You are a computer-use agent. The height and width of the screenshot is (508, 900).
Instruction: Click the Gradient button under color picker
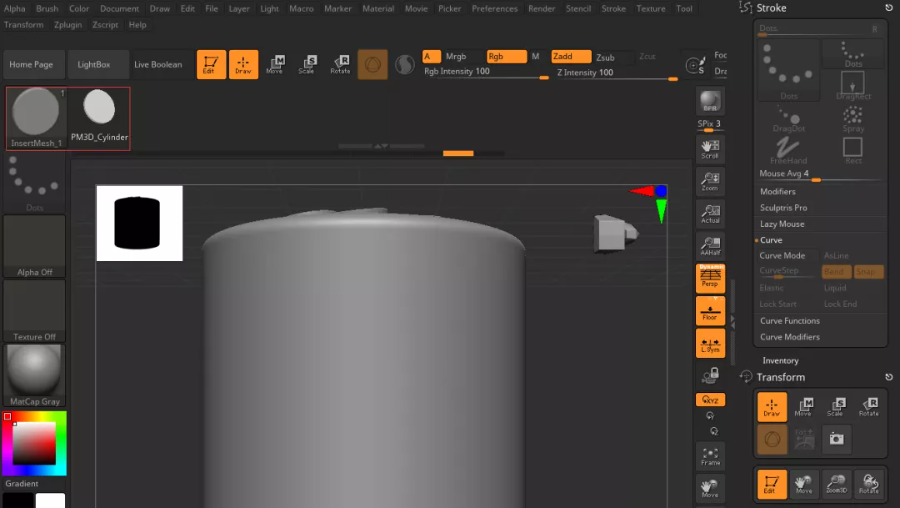click(x=22, y=483)
